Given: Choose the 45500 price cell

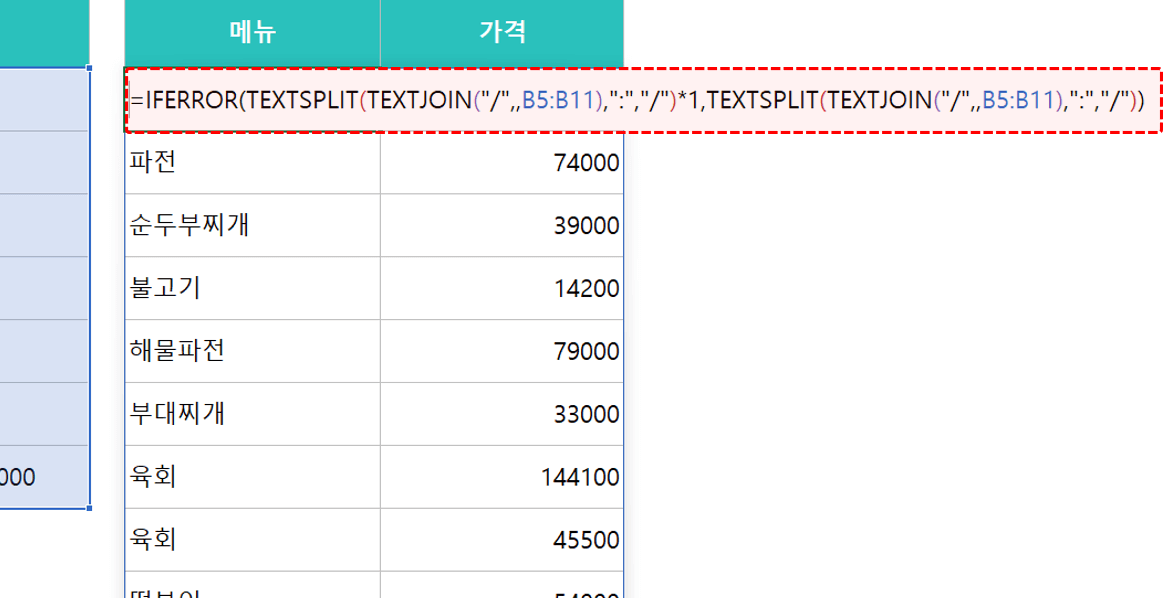Looking at the screenshot, I should point(501,540).
